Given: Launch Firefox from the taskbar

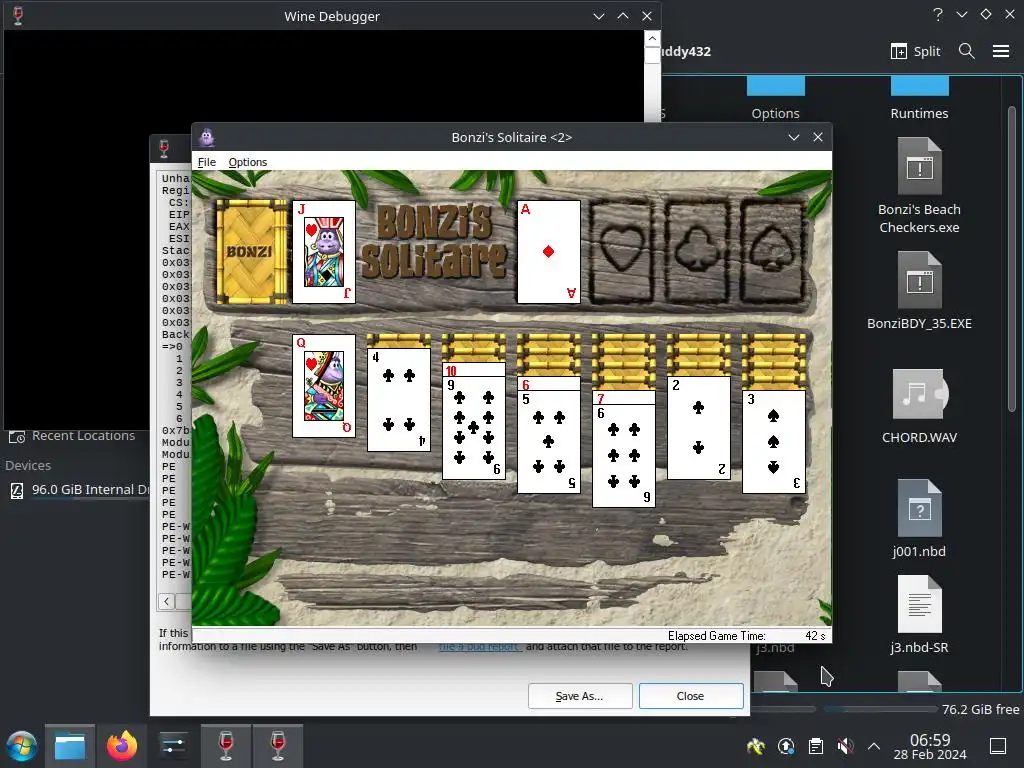Looking at the screenshot, I should [x=122, y=746].
